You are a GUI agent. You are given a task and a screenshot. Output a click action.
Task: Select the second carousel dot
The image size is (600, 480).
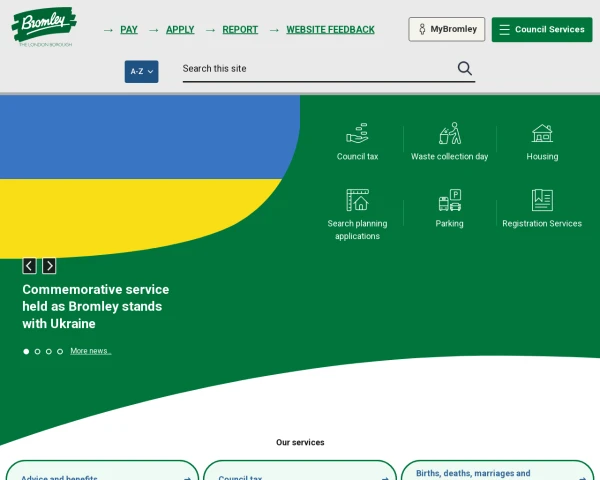(38, 351)
